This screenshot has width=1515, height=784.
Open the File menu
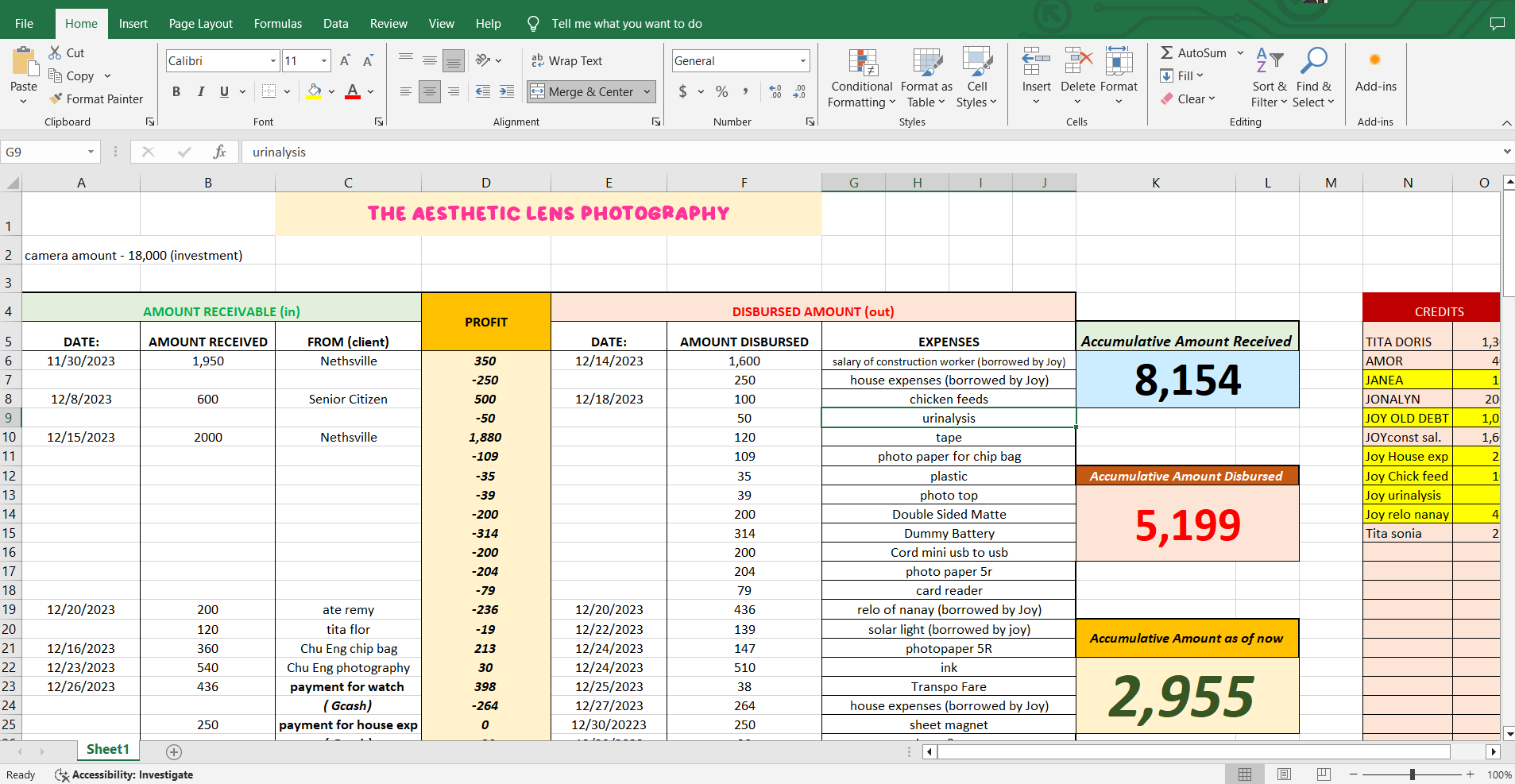pyautogui.click(x=25, y=23)
